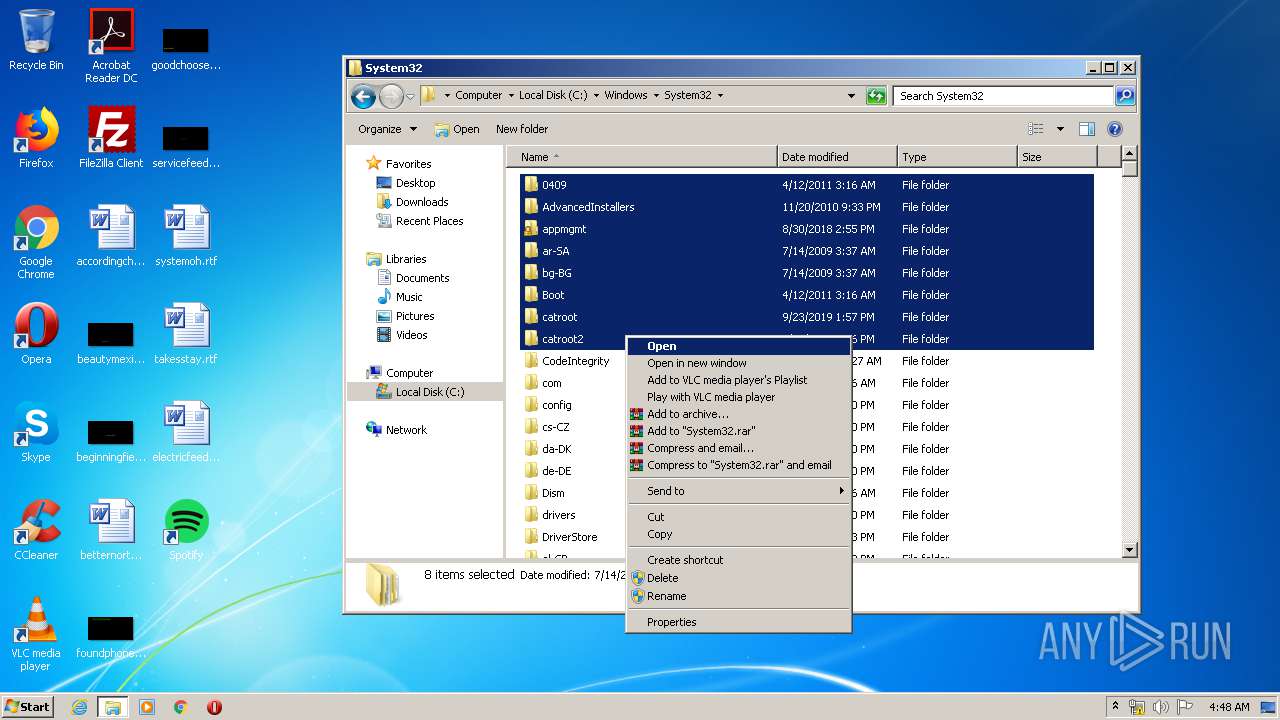Click the search magnifier icon

(x=1125, y=96)
